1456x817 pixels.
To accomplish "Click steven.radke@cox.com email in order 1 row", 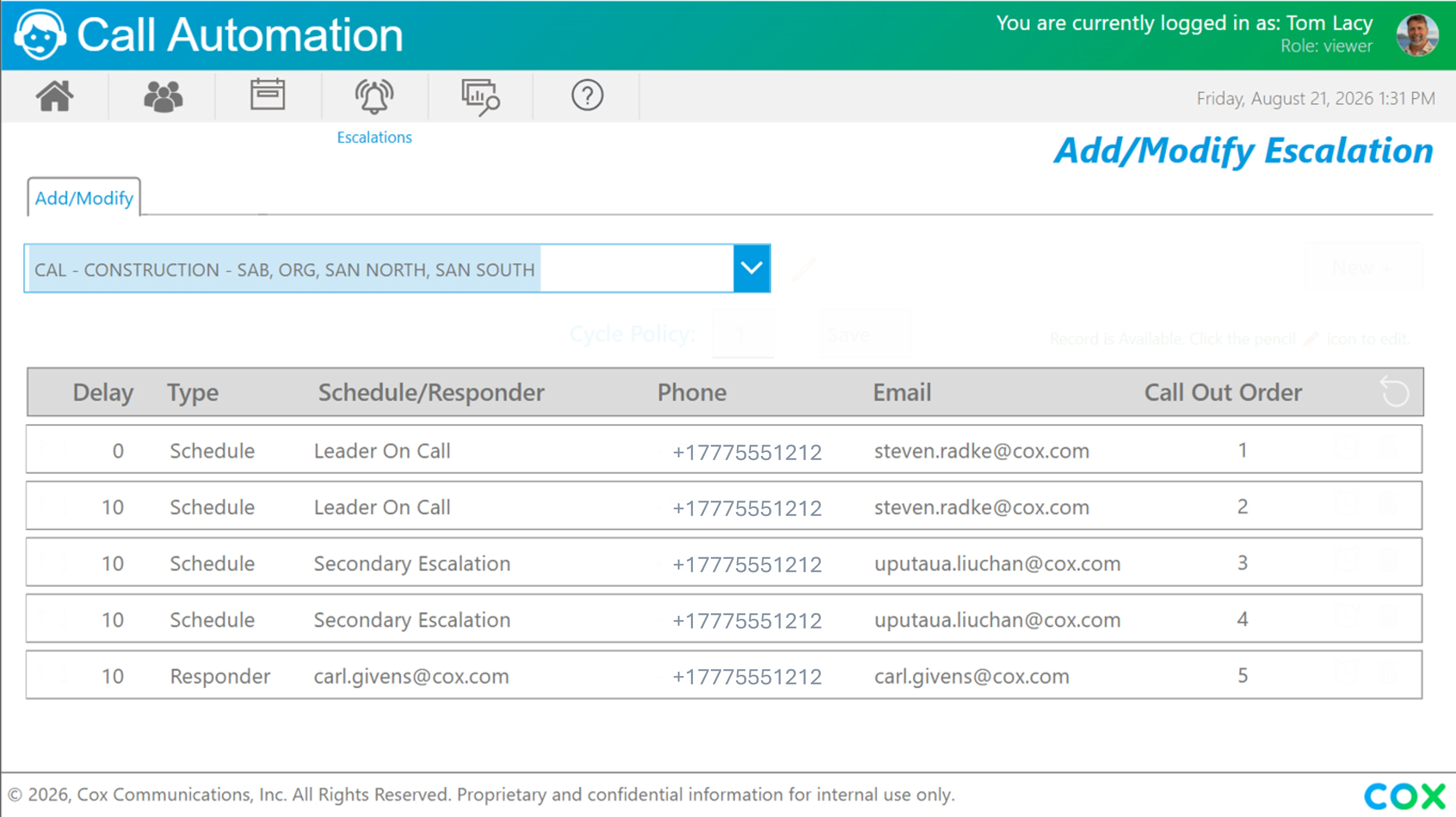I will (x=982, y=451).
